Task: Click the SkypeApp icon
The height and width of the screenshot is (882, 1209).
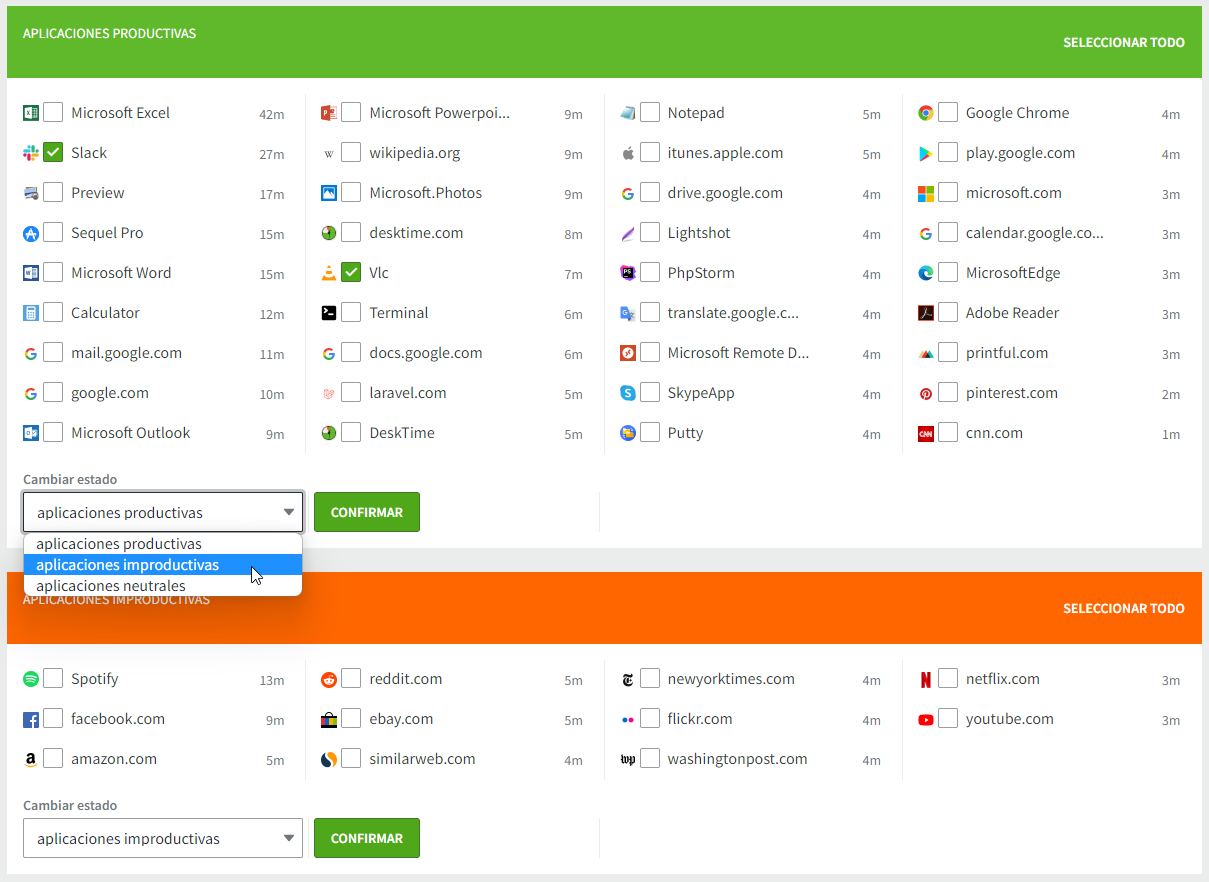Action: (x=628, y=393)
